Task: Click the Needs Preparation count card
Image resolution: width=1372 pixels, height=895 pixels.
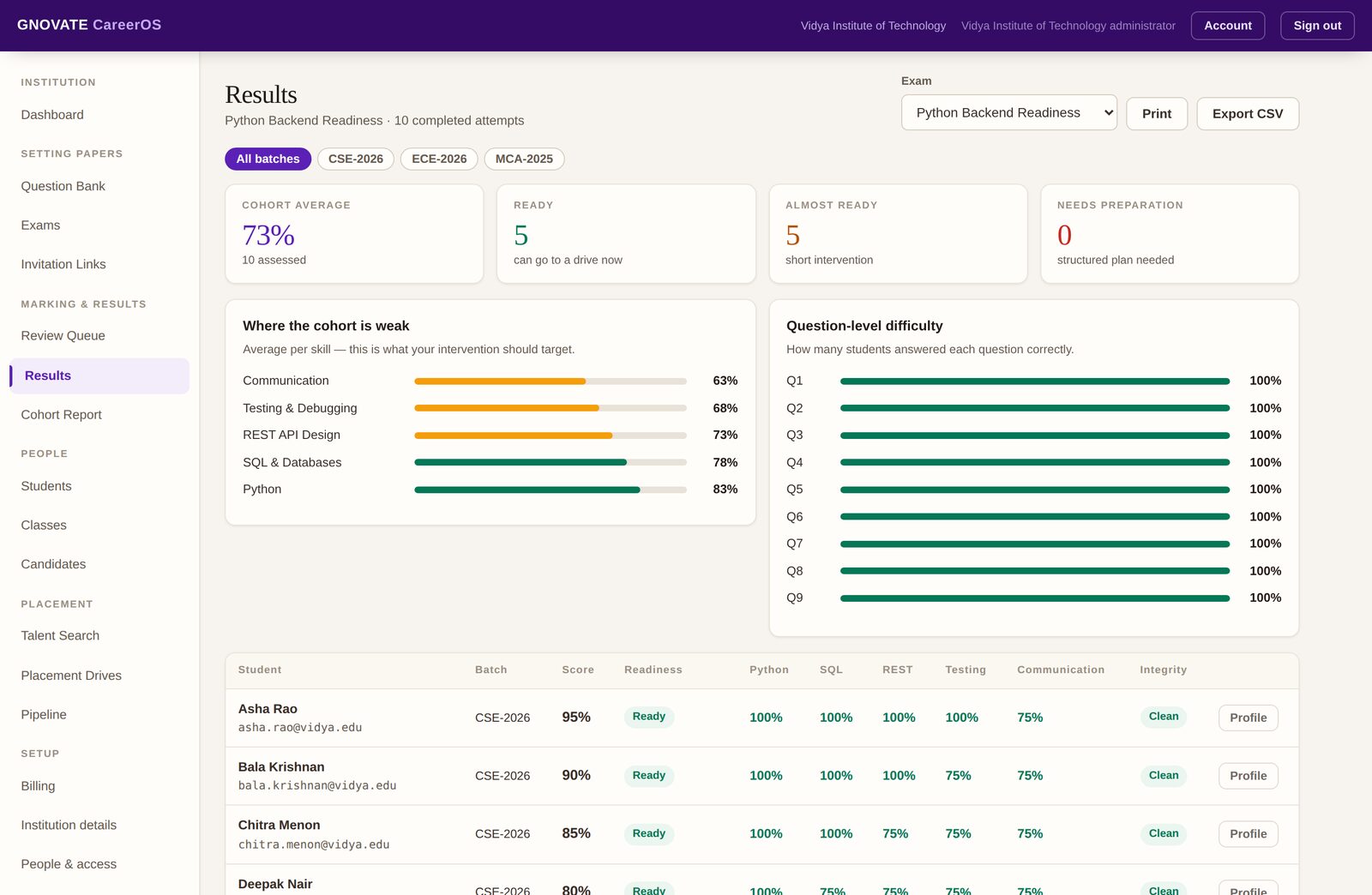Action: (1170, 233)
